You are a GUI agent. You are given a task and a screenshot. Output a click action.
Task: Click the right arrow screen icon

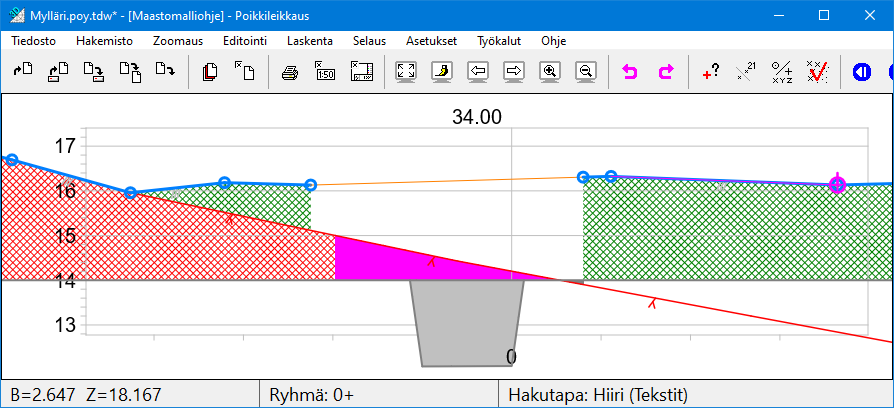(x=514, y=72)
